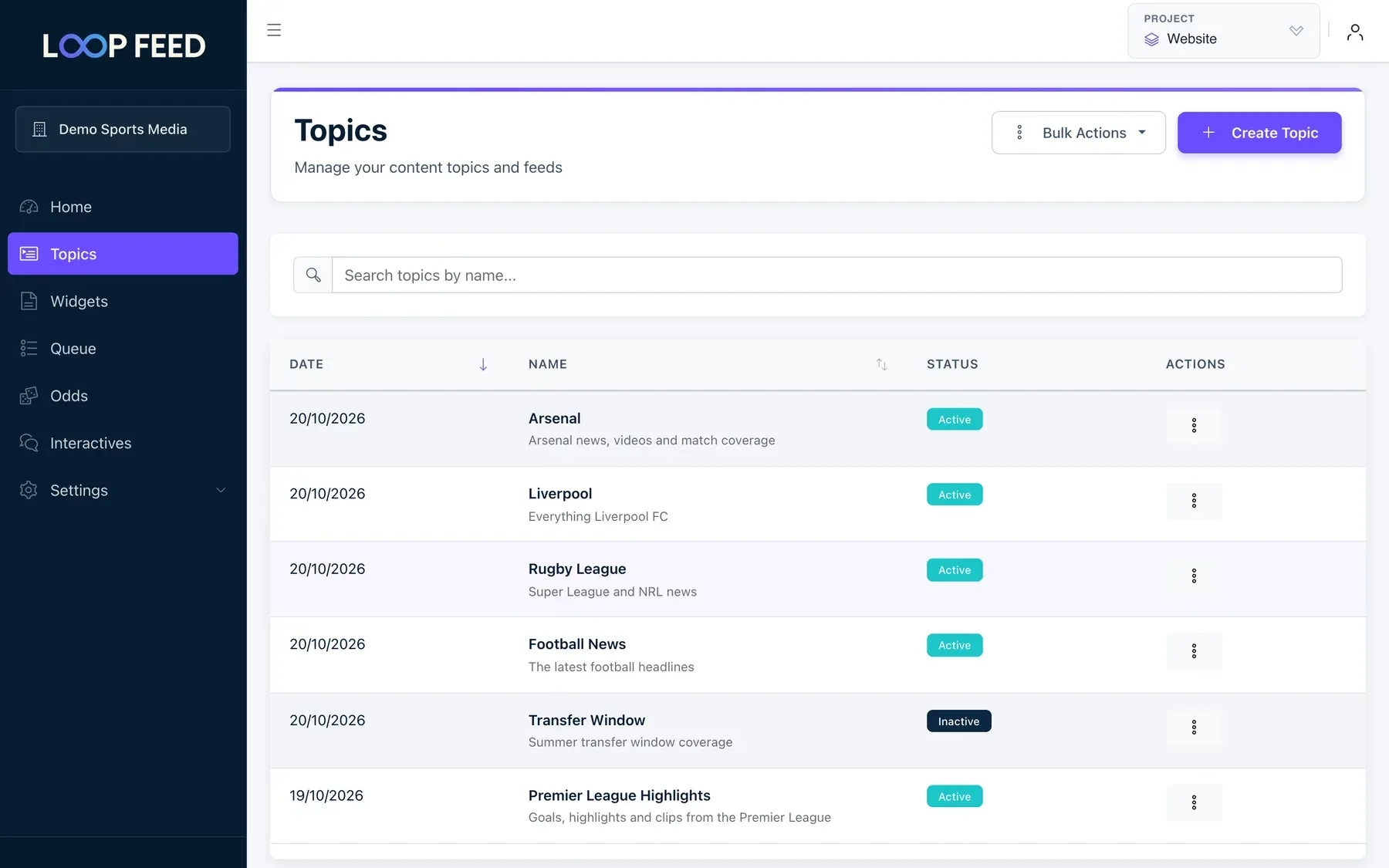The height and width of the screenshot is (868, 1389).
Task: Sort by Name using the arrows icon
Action: [x=882, y=364]
